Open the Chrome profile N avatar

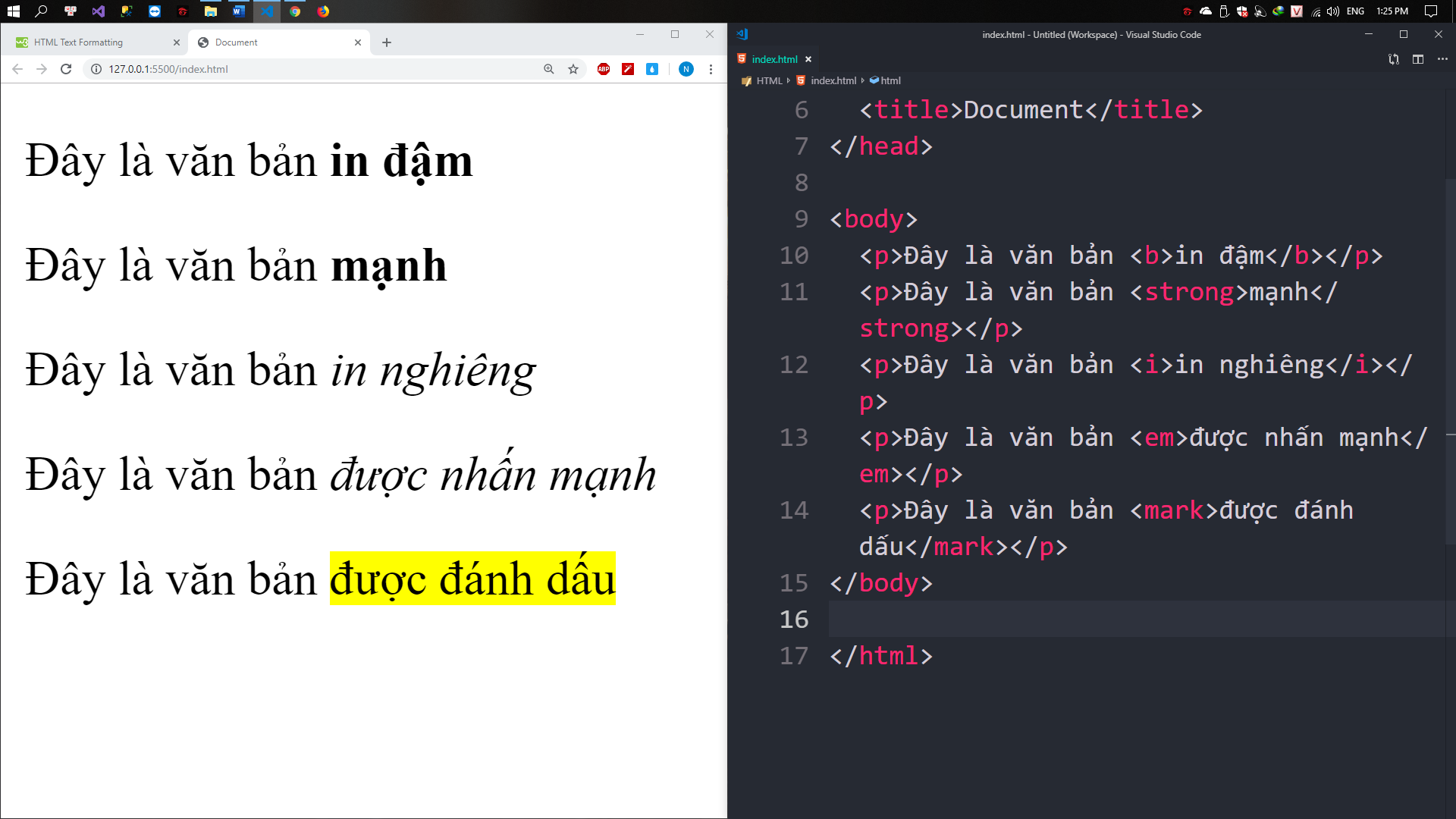pyautogui.click(x=686, y=69)
